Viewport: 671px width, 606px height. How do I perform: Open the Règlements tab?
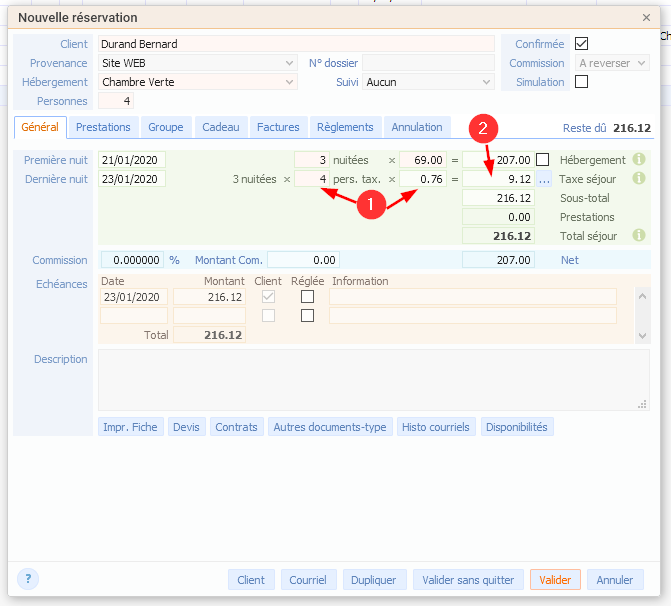345,128
